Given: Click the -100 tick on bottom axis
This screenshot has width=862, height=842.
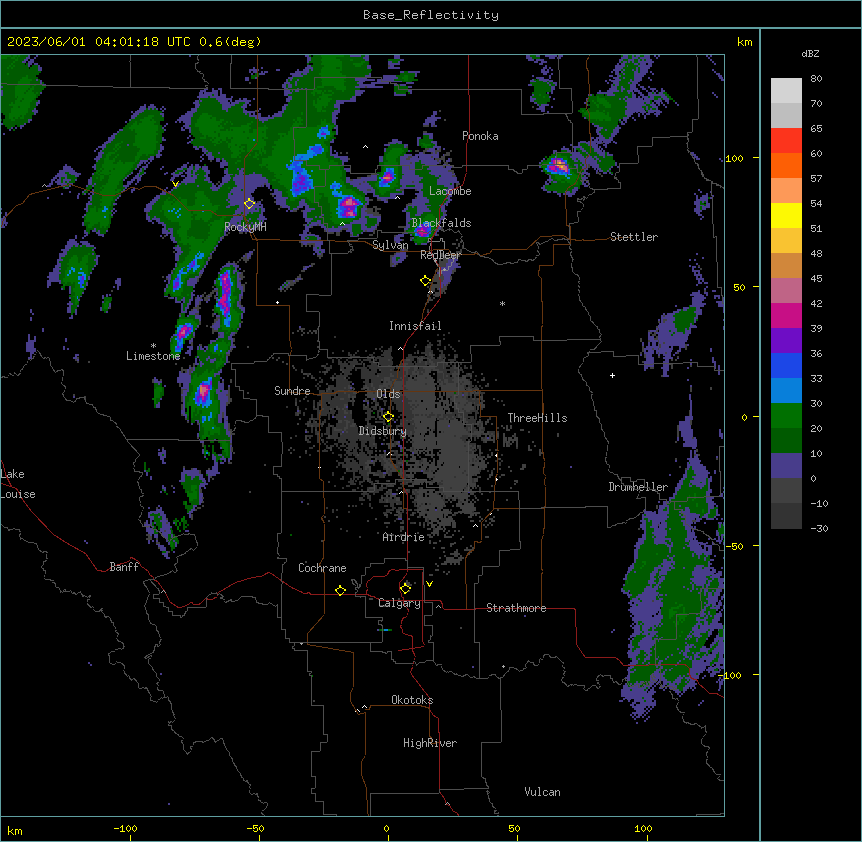Looking at the screenshot, I should coord(125,828).
